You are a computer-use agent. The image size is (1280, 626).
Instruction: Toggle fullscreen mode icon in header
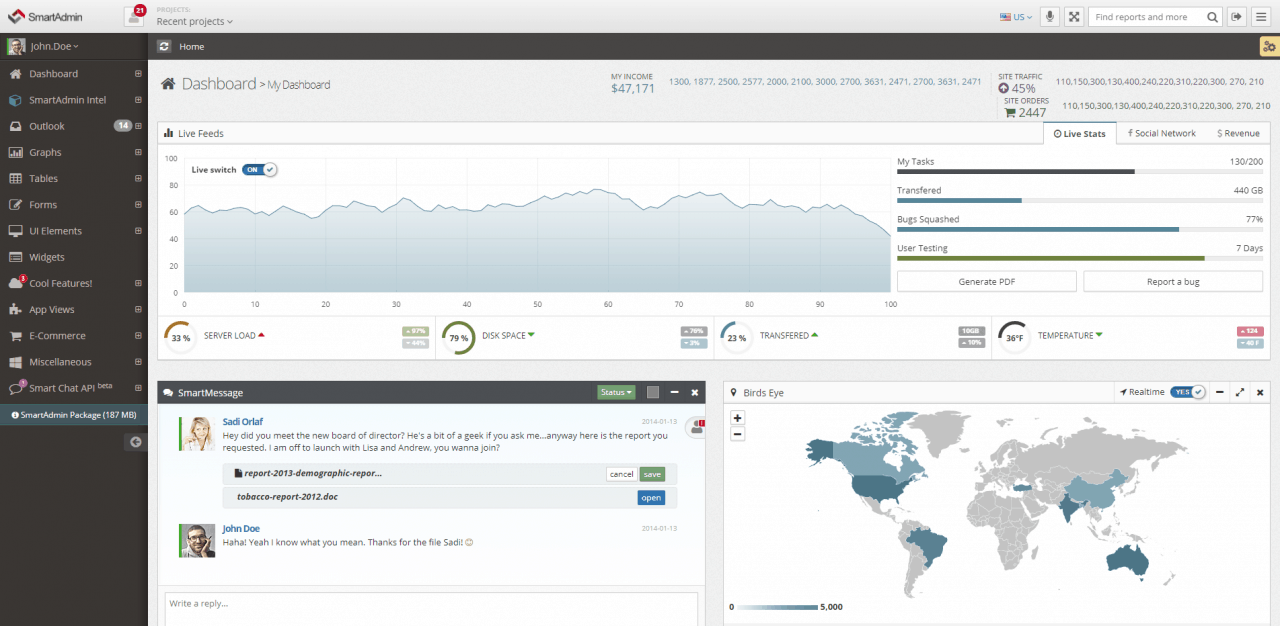click(1074, 16)
